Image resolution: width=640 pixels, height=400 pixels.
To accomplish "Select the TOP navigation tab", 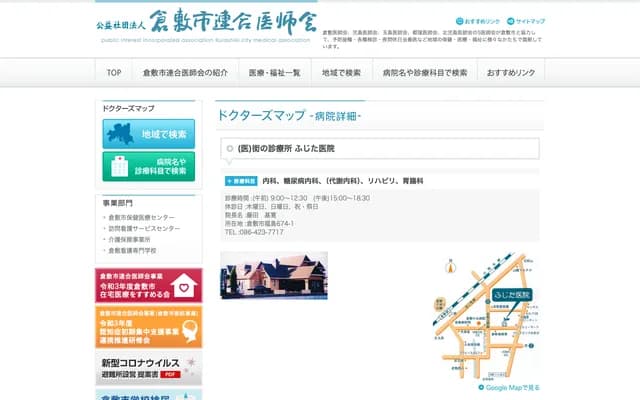I will (114, 73).
